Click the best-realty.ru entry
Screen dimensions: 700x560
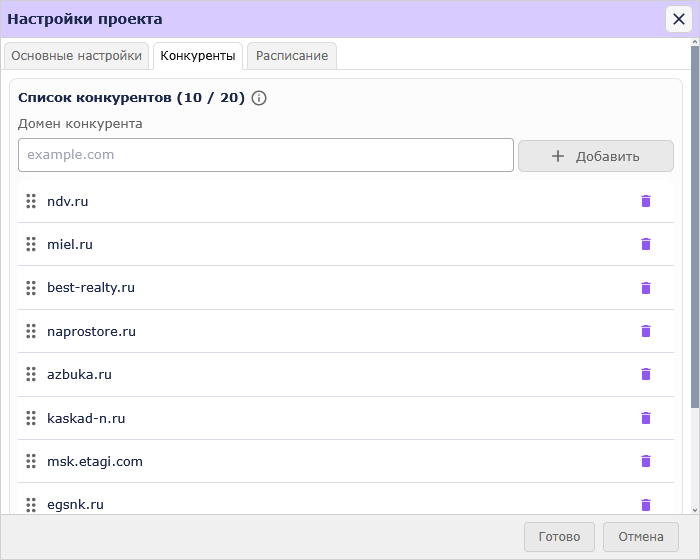tap(91, 288)
